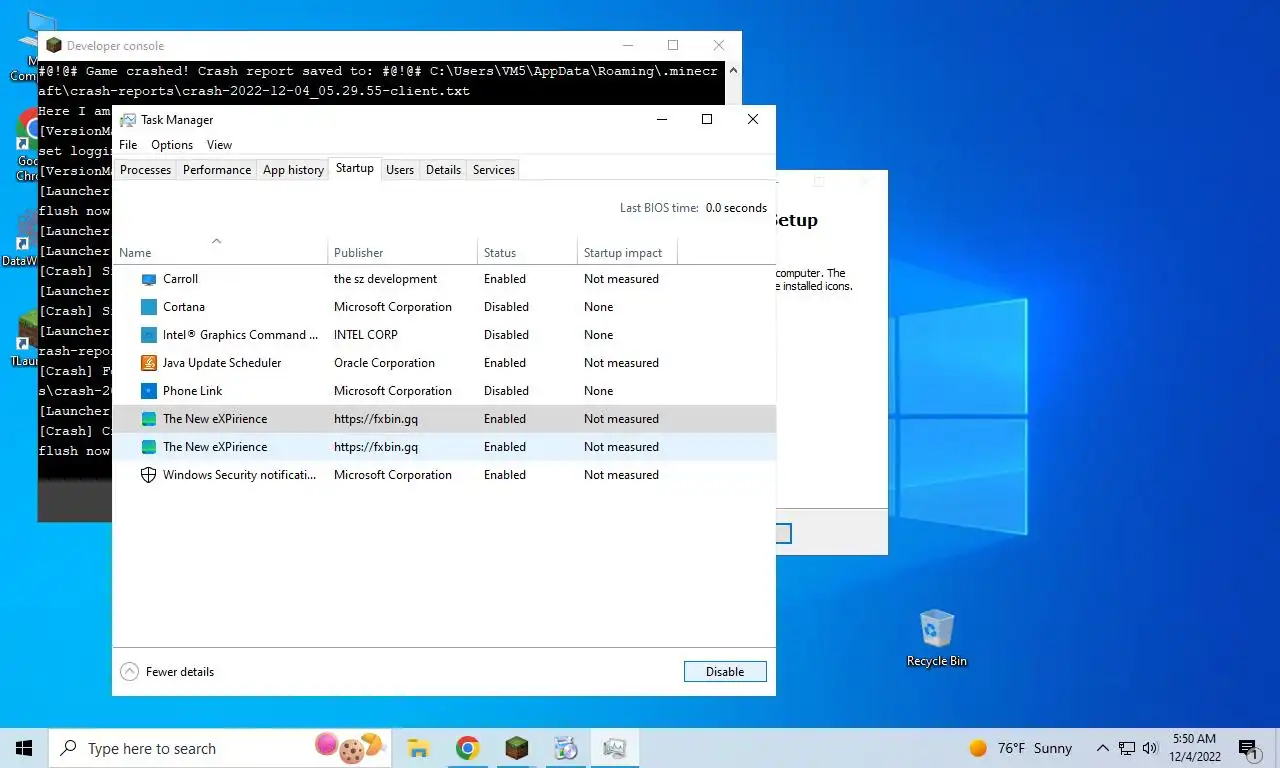Click publisher 'the sz development'
1280x768 pixels.
pyautogui.click(x=386, y=279)
